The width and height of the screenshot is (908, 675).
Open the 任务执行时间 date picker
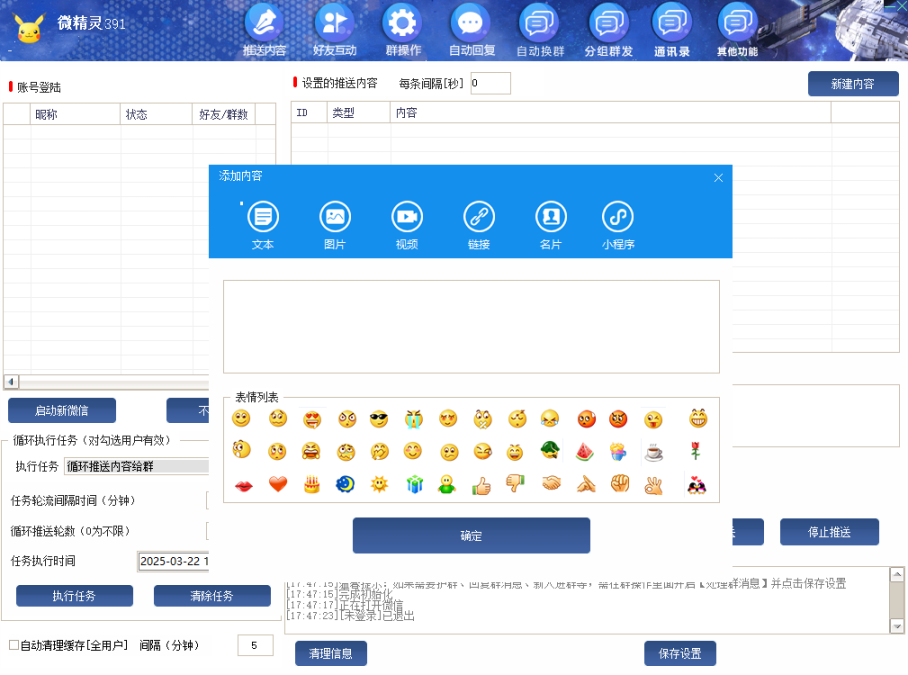point(174,561)
